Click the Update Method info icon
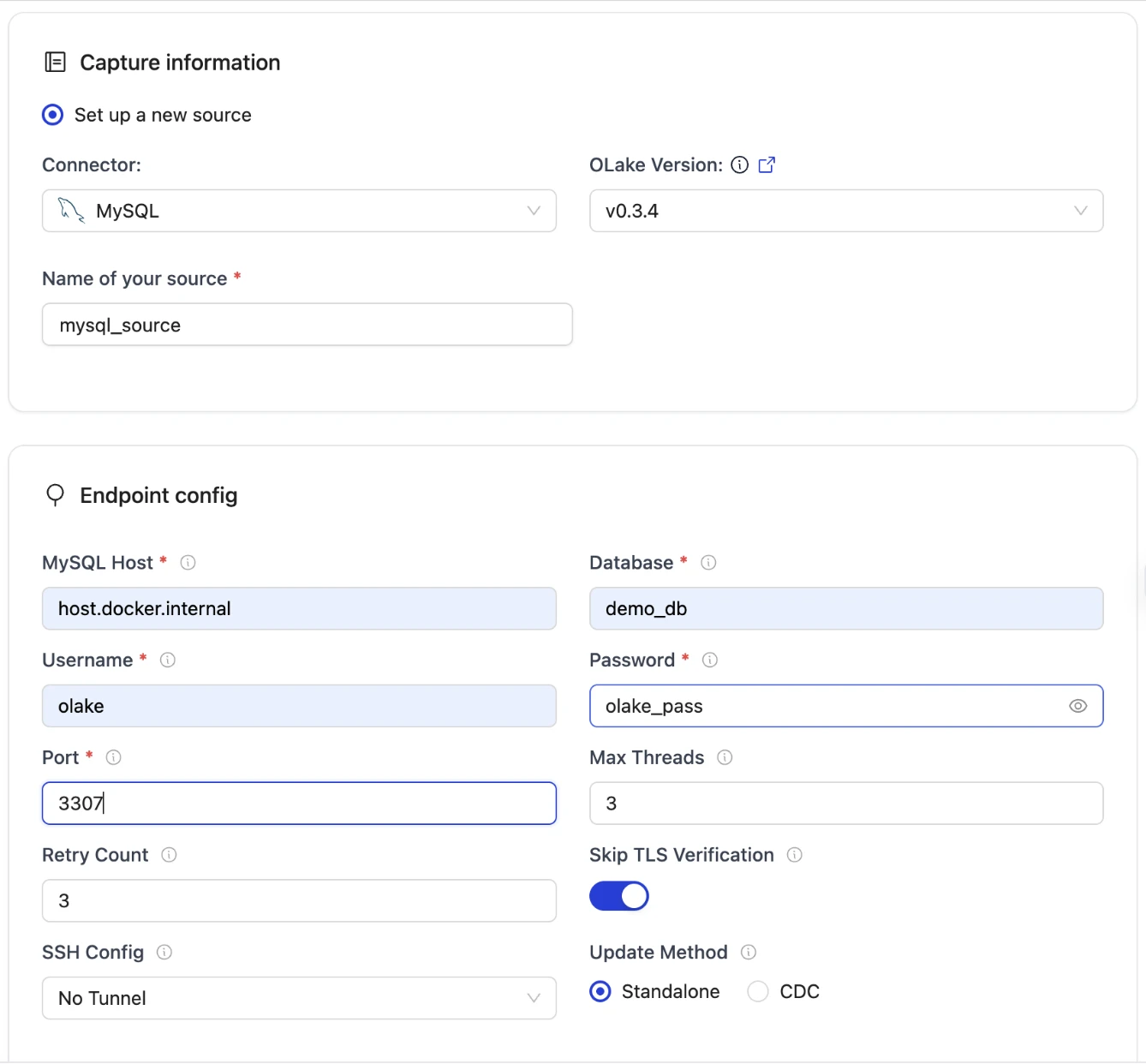Image resolution: width=1146 pixels, height=1064 pixels. (x=749, y=953)
